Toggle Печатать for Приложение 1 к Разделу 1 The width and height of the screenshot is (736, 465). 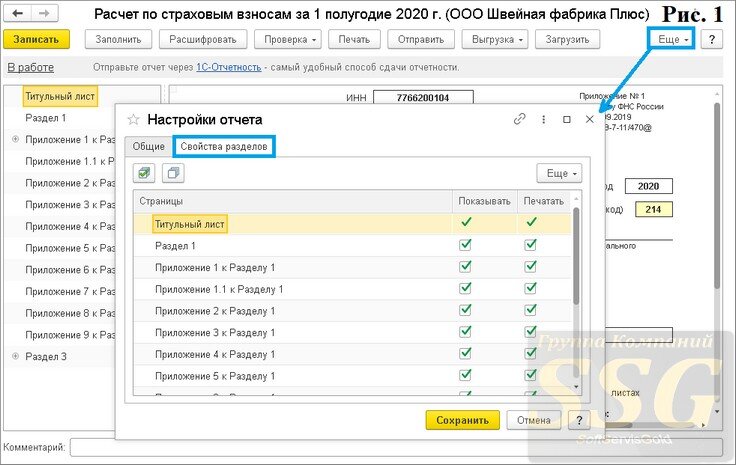click(x=530, y=267)
